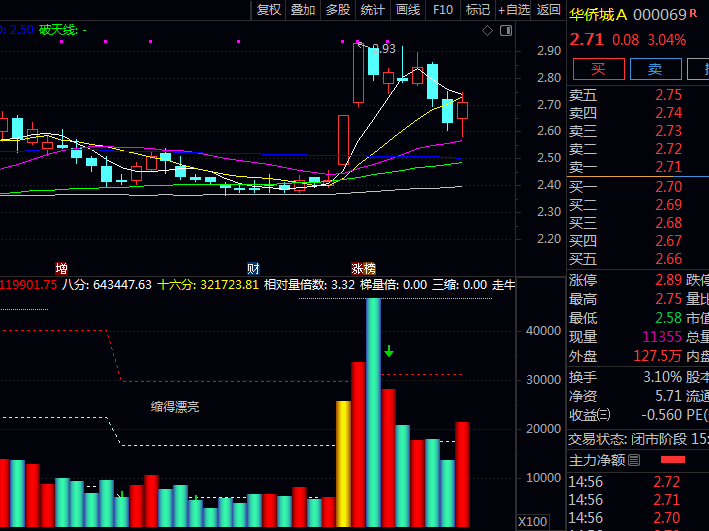
Task: Click the 交易状态 闭市阶段 status line
Action: coord(638,439)
